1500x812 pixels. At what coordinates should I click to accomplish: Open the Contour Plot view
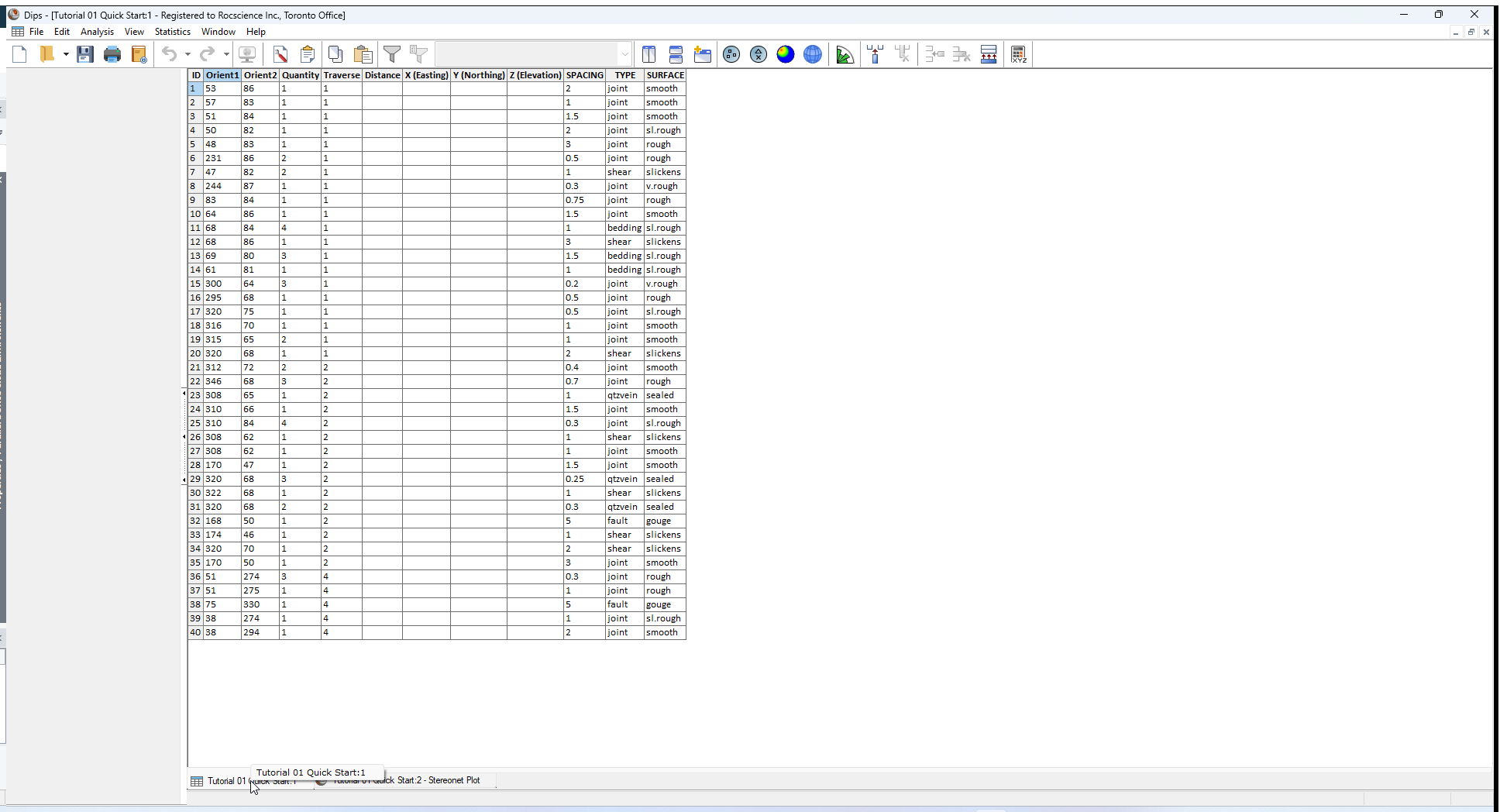[785, 53]
